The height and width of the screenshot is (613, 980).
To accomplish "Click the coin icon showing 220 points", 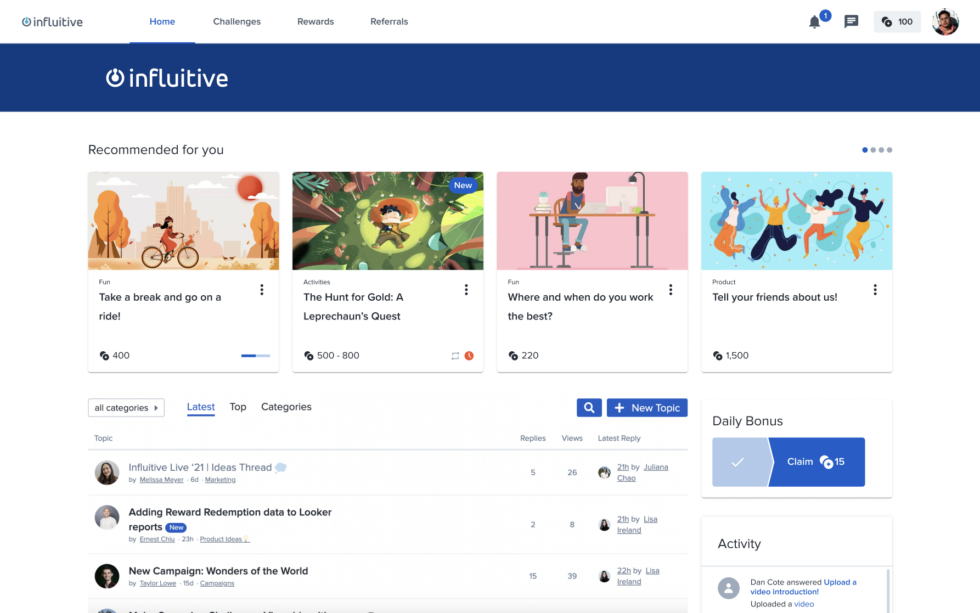I will pyautogui.click(x=513, y=355).
